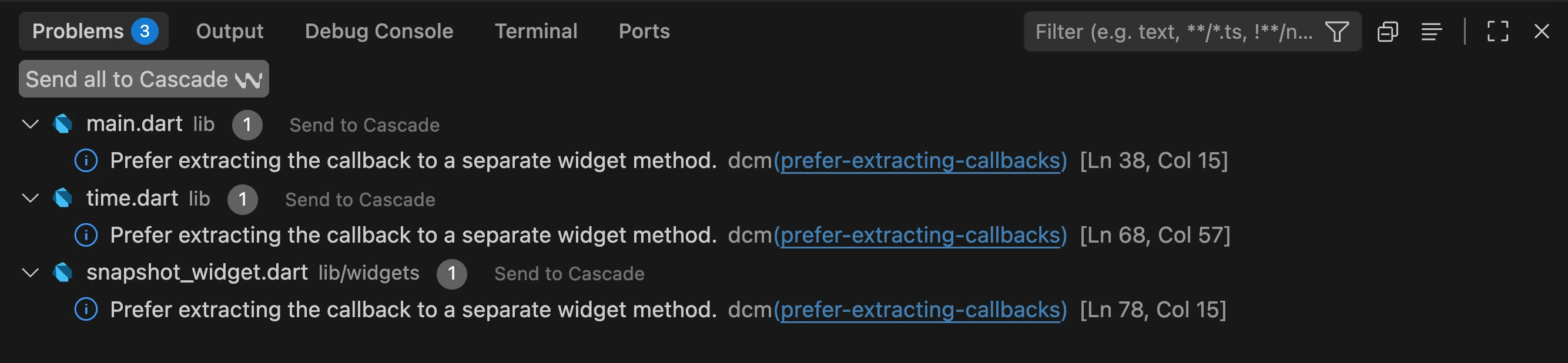Collapse the main.dart problems group

coord(31,124)
